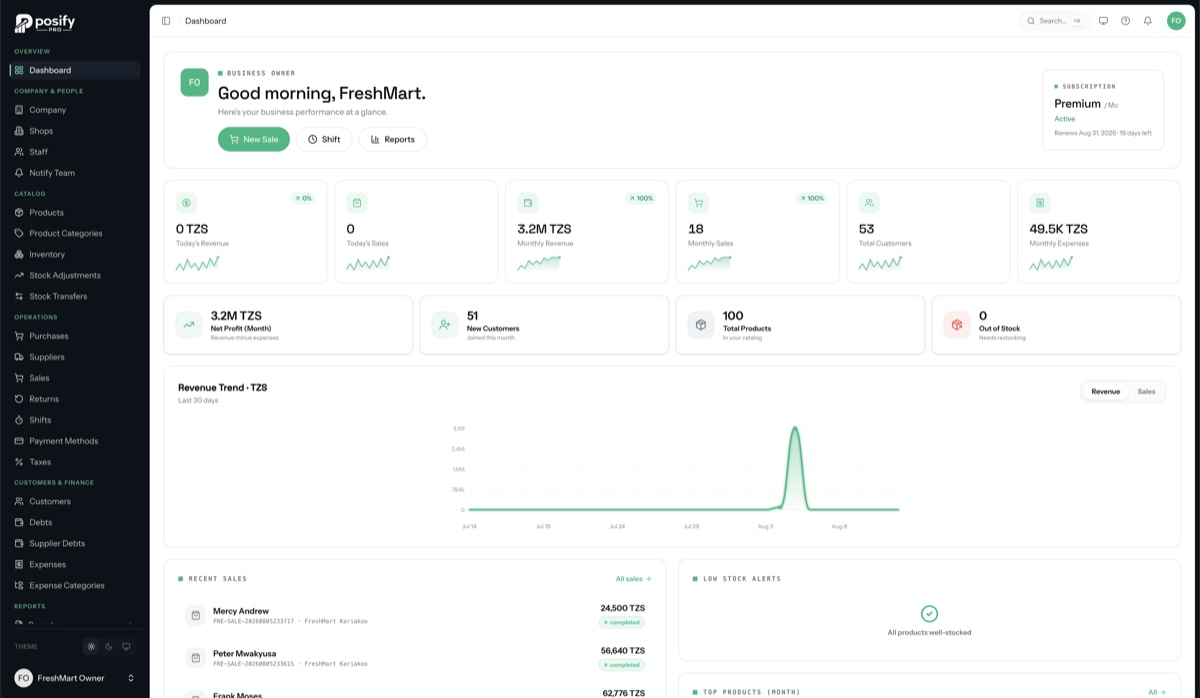The width and height of the screenshot is (1200, 698).
Task: Switch to light theme sun icon
Action: coord(91,647)
